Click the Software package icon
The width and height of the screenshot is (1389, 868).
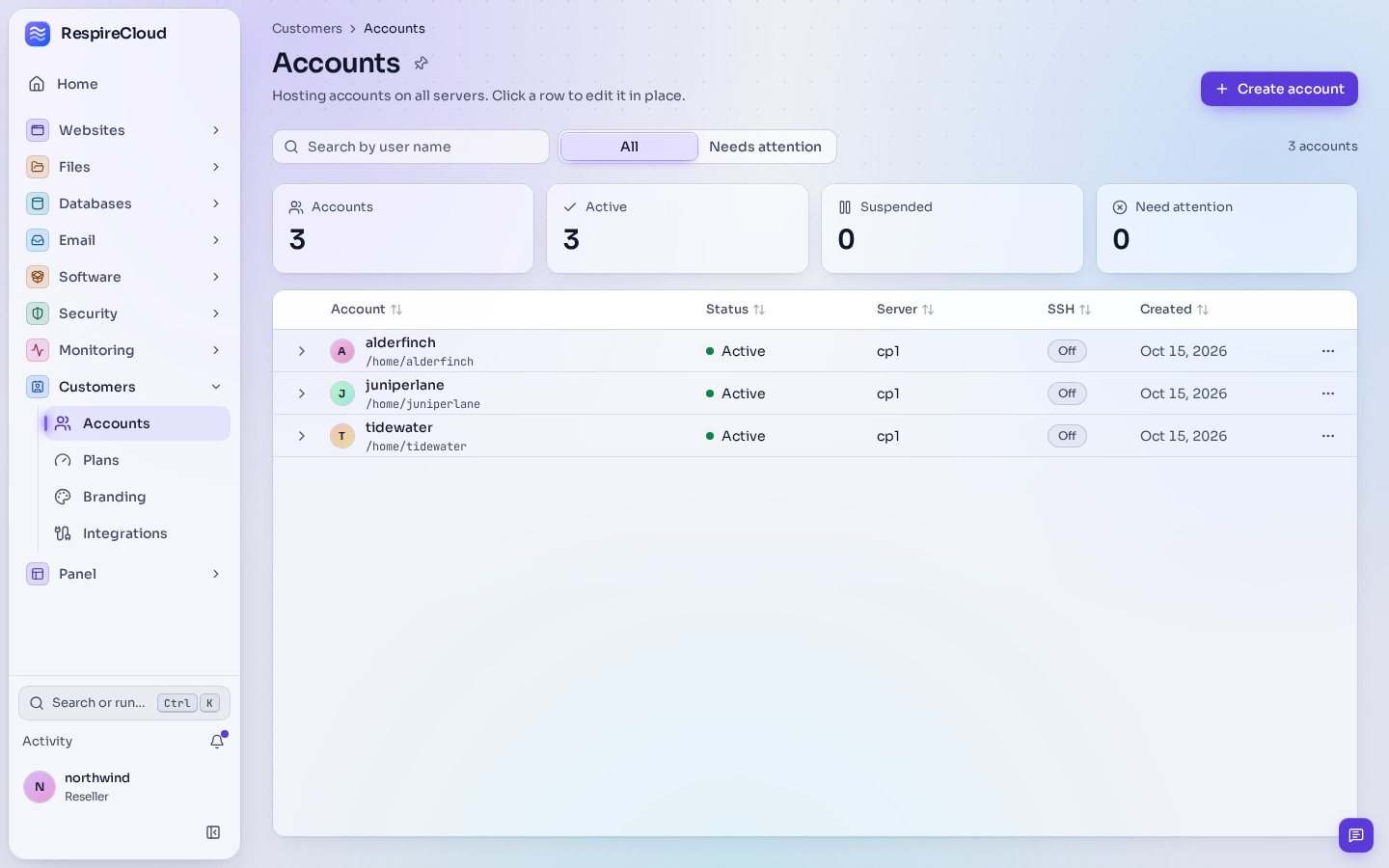click(38, 277)
